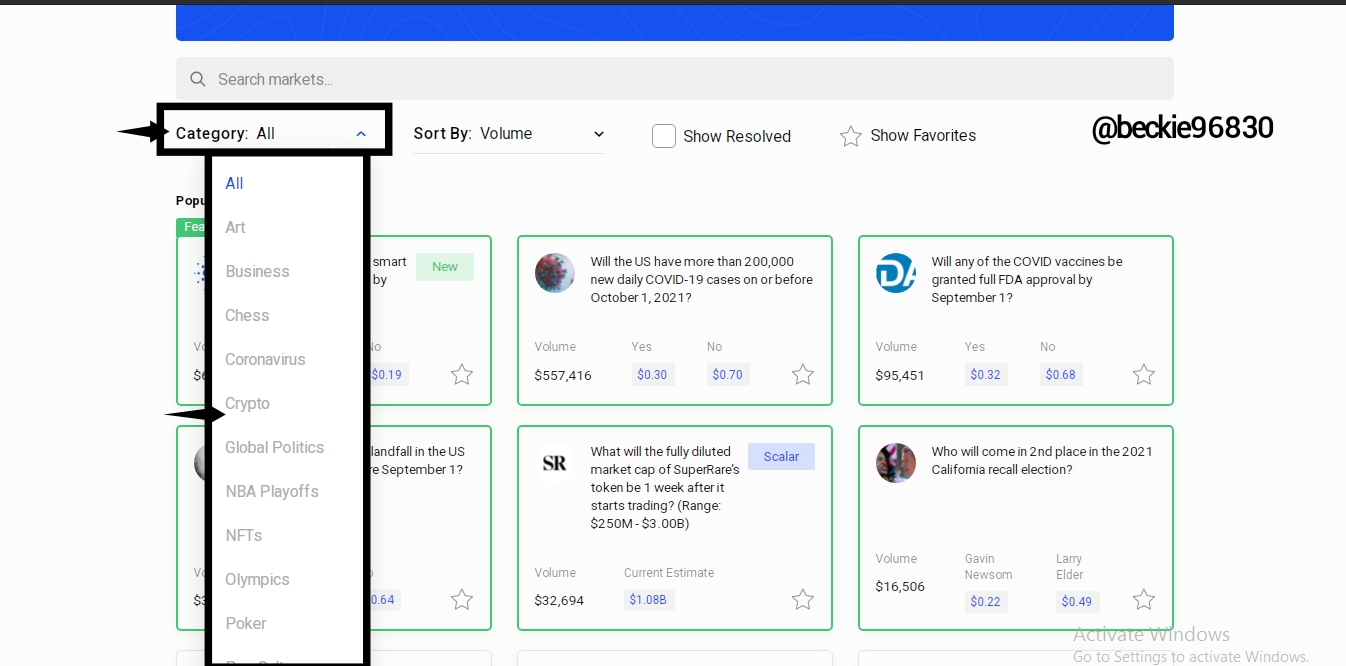The image size is (1346, 666).
Task: Pick the NBA Playoffs category
Action: pos(271,491)
